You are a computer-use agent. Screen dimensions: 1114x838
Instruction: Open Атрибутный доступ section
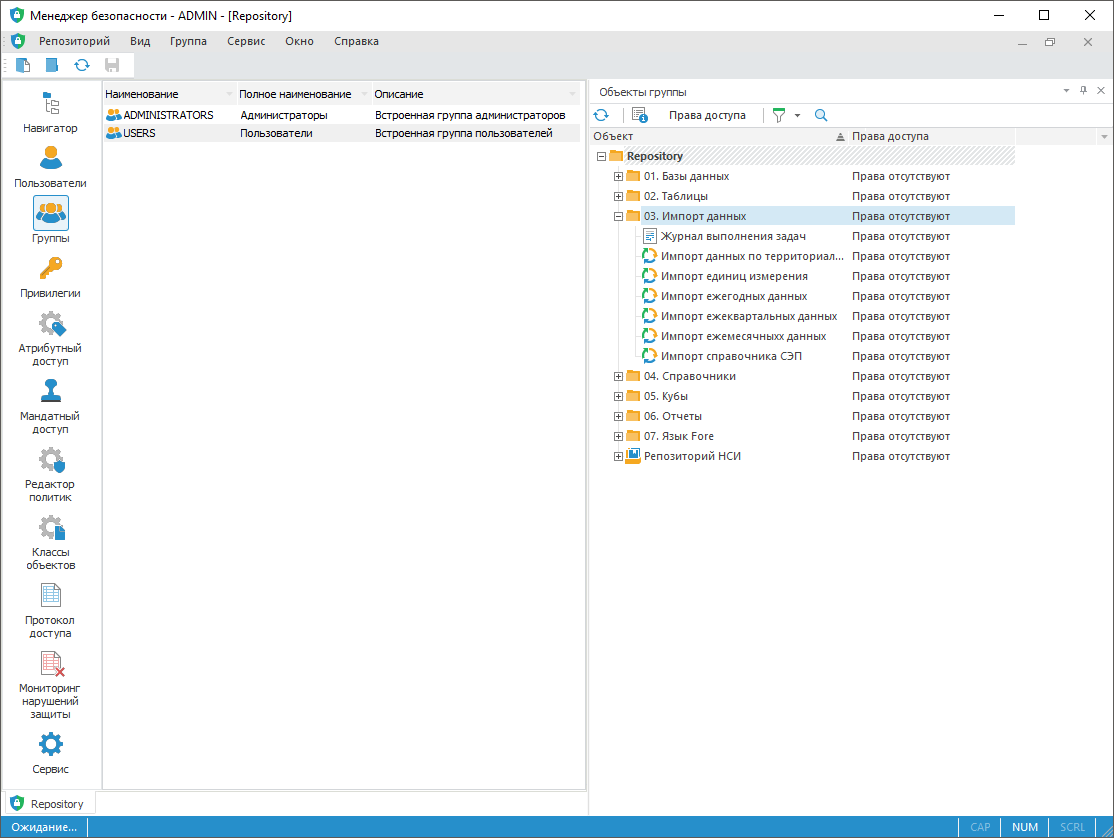pos(50,338)
